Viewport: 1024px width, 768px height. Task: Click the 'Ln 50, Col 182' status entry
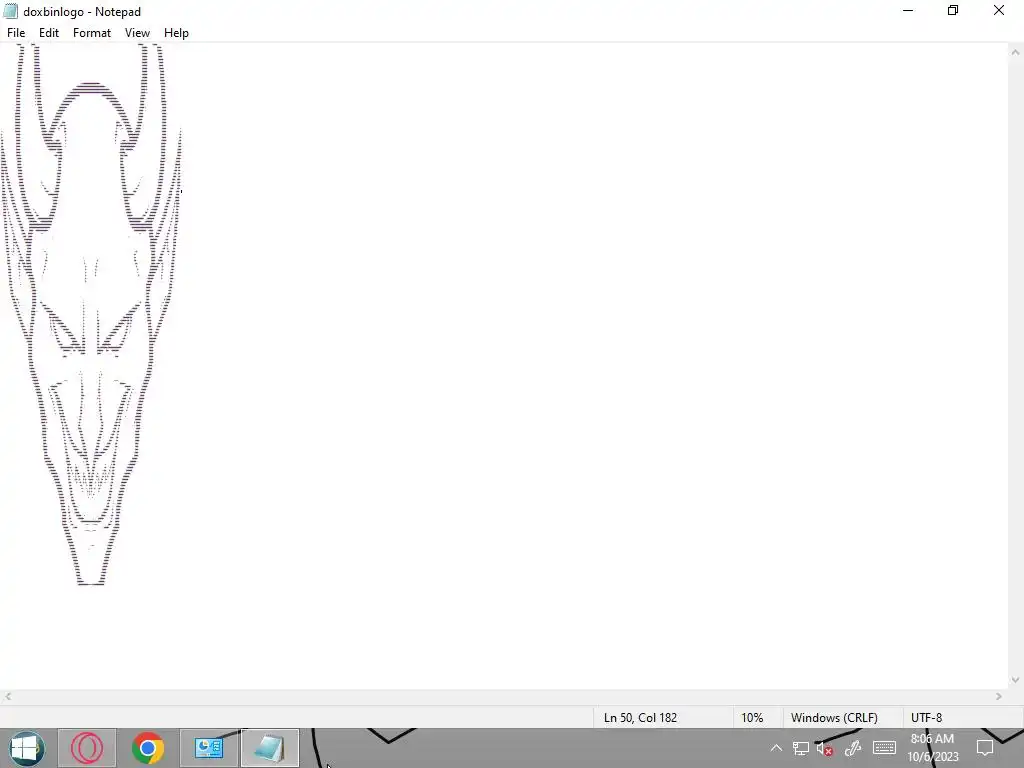[x=640, y=718]
